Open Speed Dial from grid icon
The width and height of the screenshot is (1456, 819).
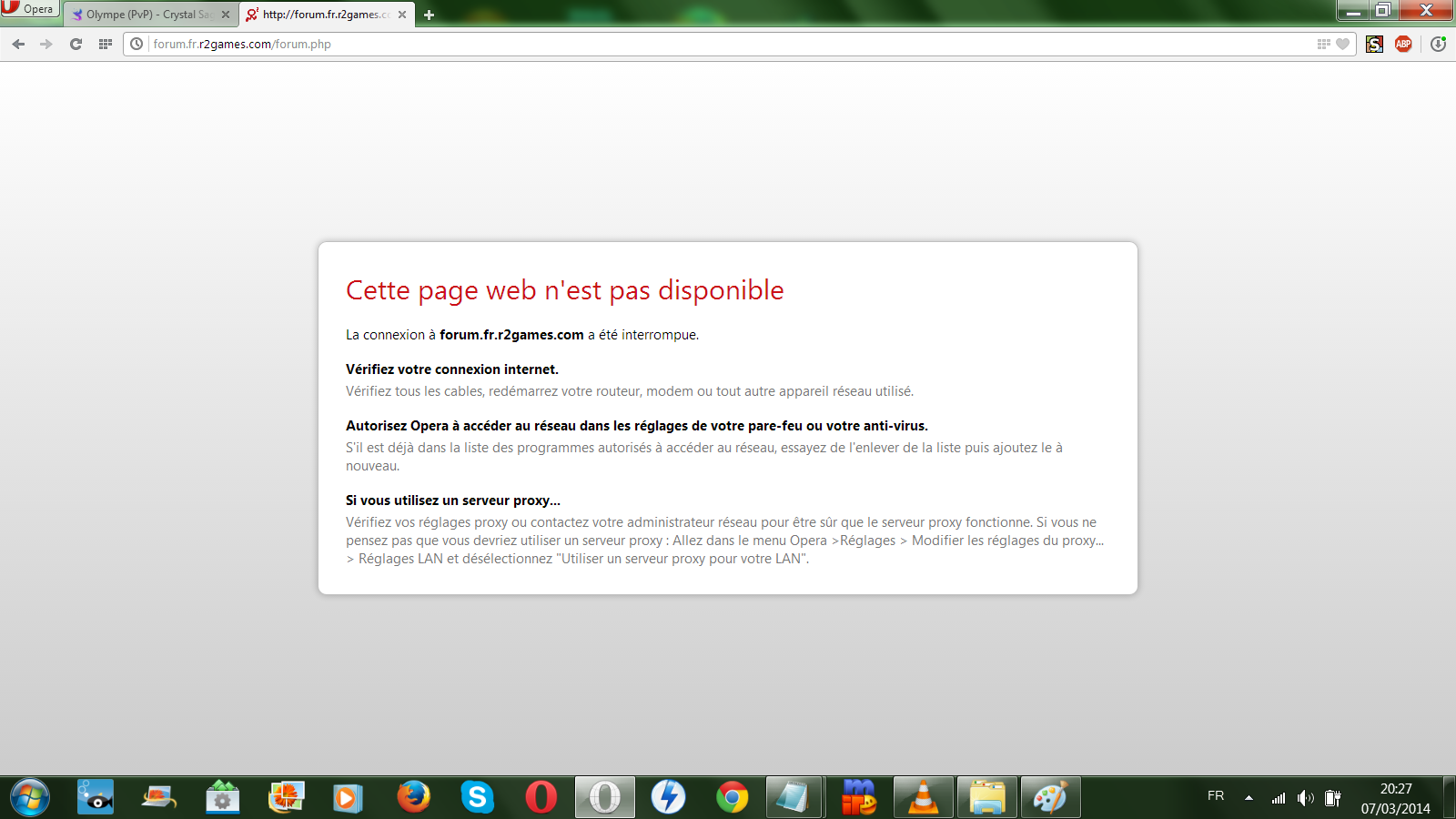[106, 44]
